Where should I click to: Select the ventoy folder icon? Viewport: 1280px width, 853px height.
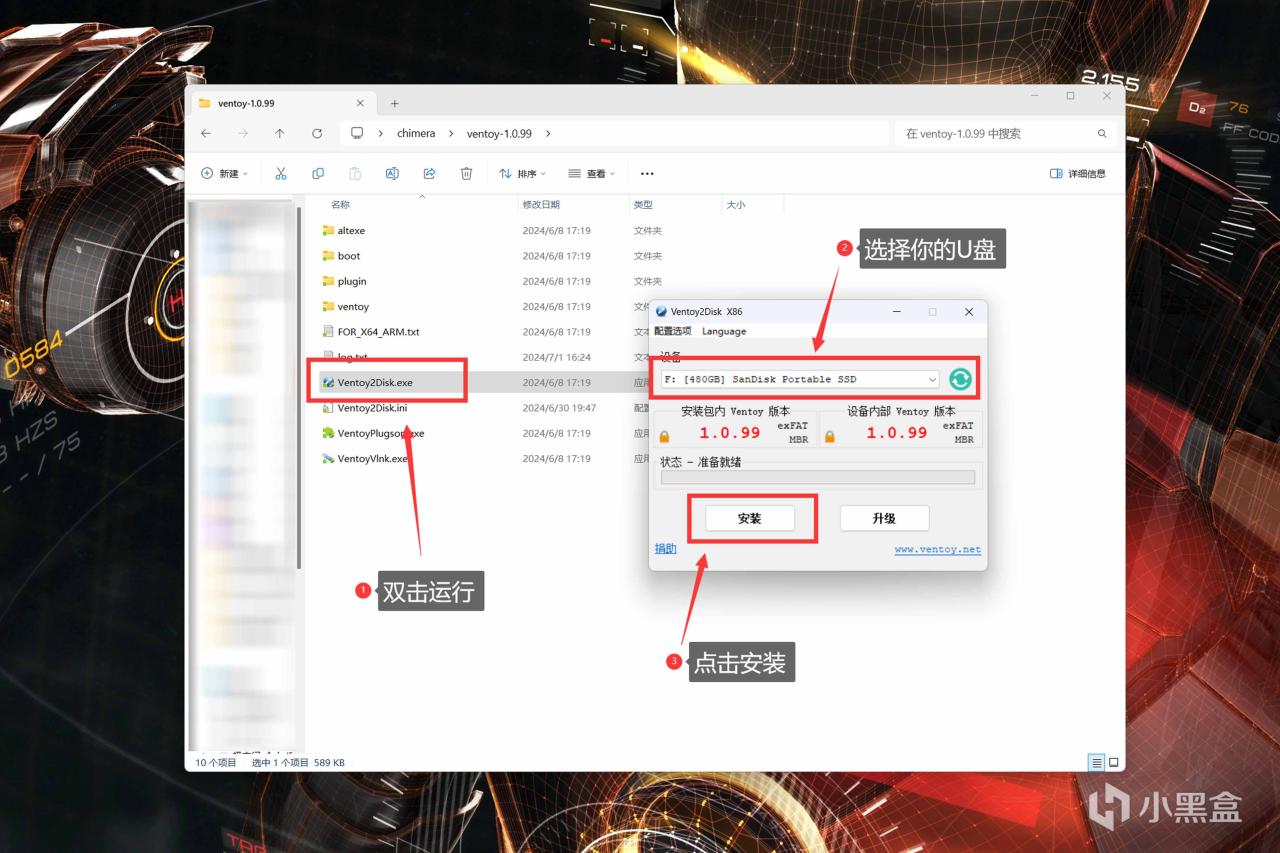328,307
